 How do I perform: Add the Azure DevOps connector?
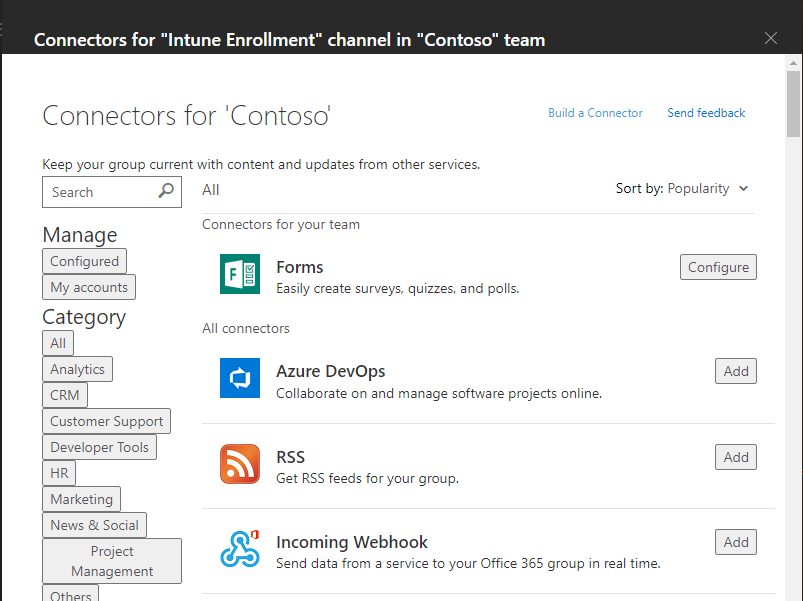pos(735,371)
